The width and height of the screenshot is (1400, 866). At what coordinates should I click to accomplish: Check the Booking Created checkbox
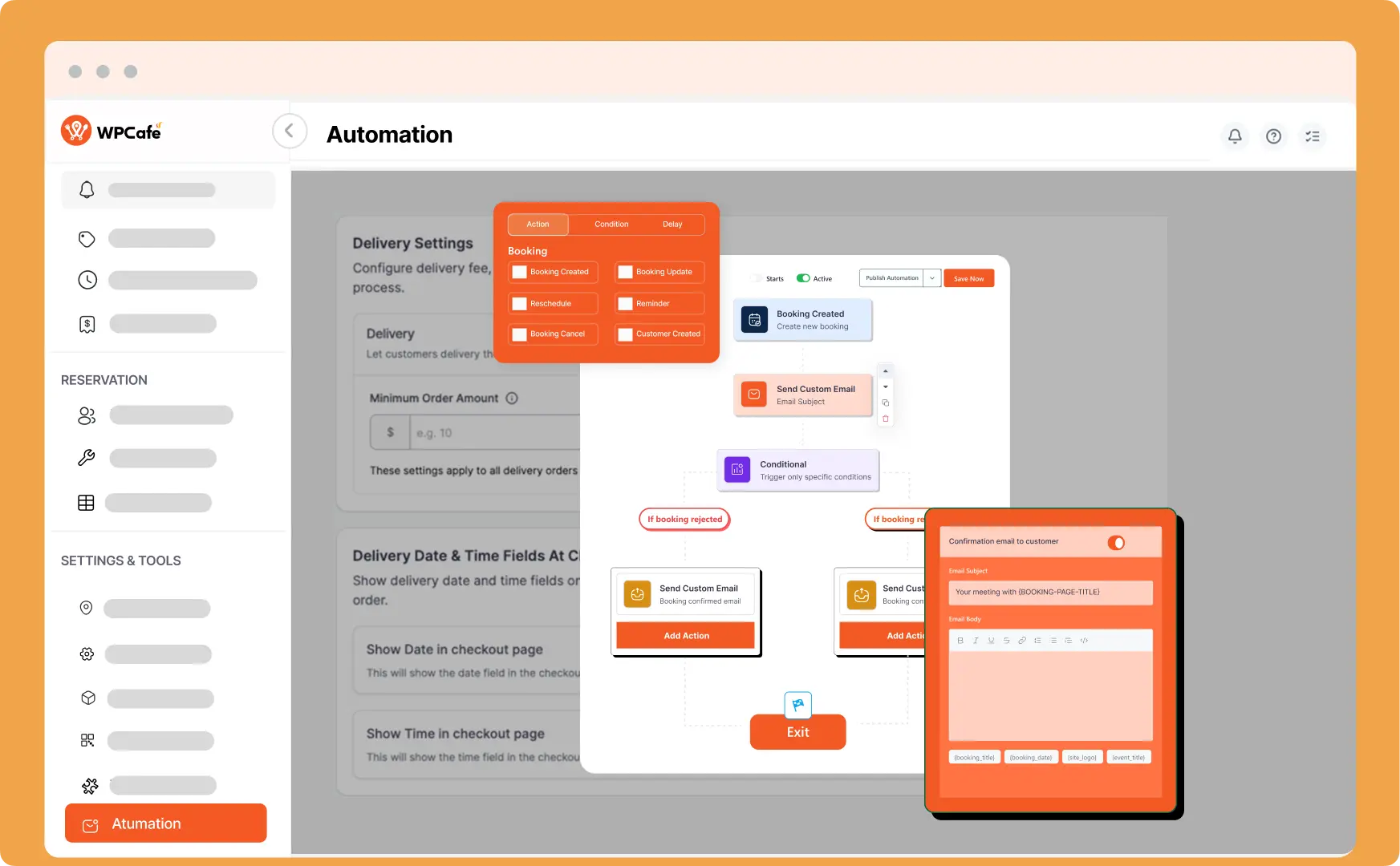pyautogui.click(x=520, y=272)
